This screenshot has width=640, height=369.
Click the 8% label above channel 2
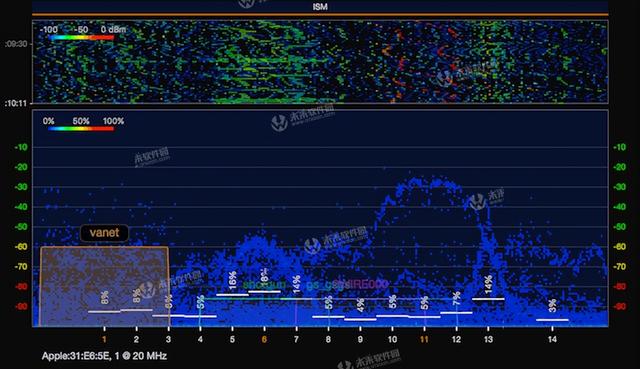[137, 296]
